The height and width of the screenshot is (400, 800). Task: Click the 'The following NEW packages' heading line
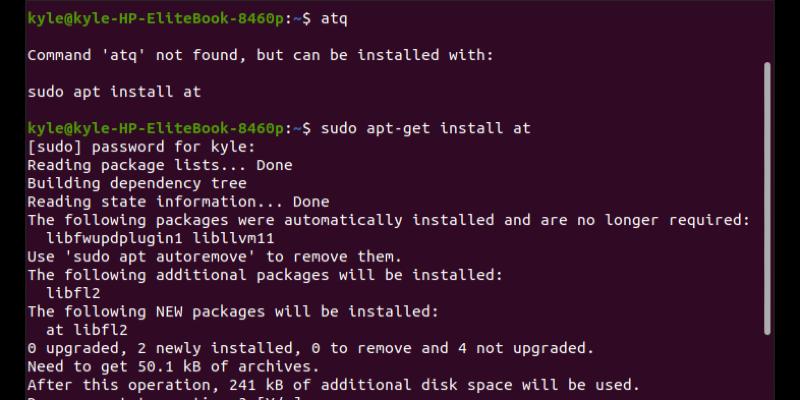pyautogui.click(x=233, y=312)
